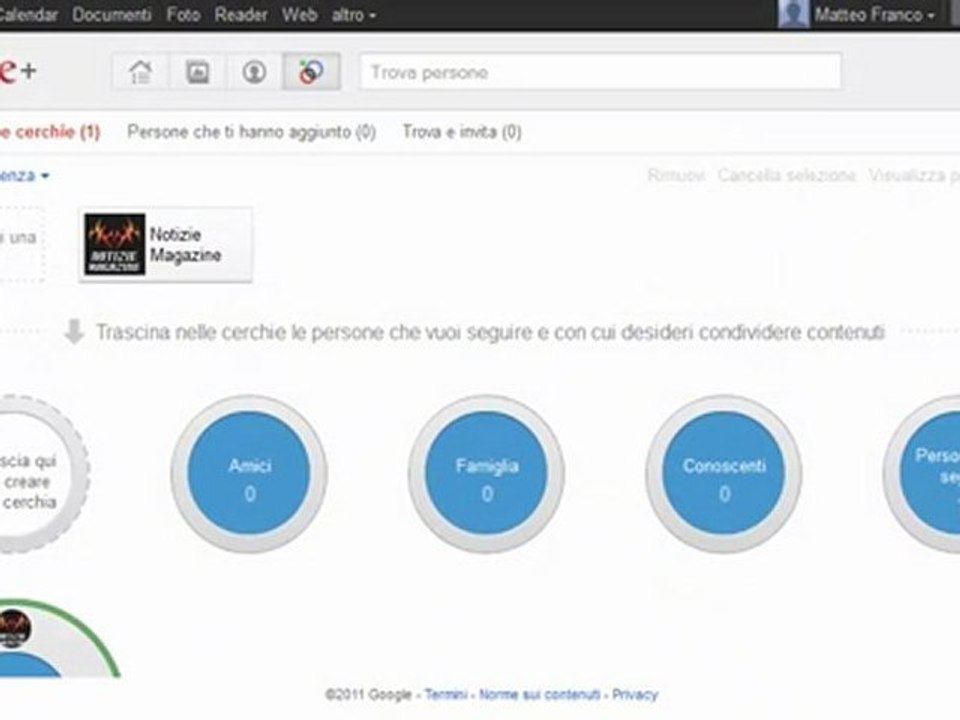Click the Rimuovi action

(x=676, y=176)
